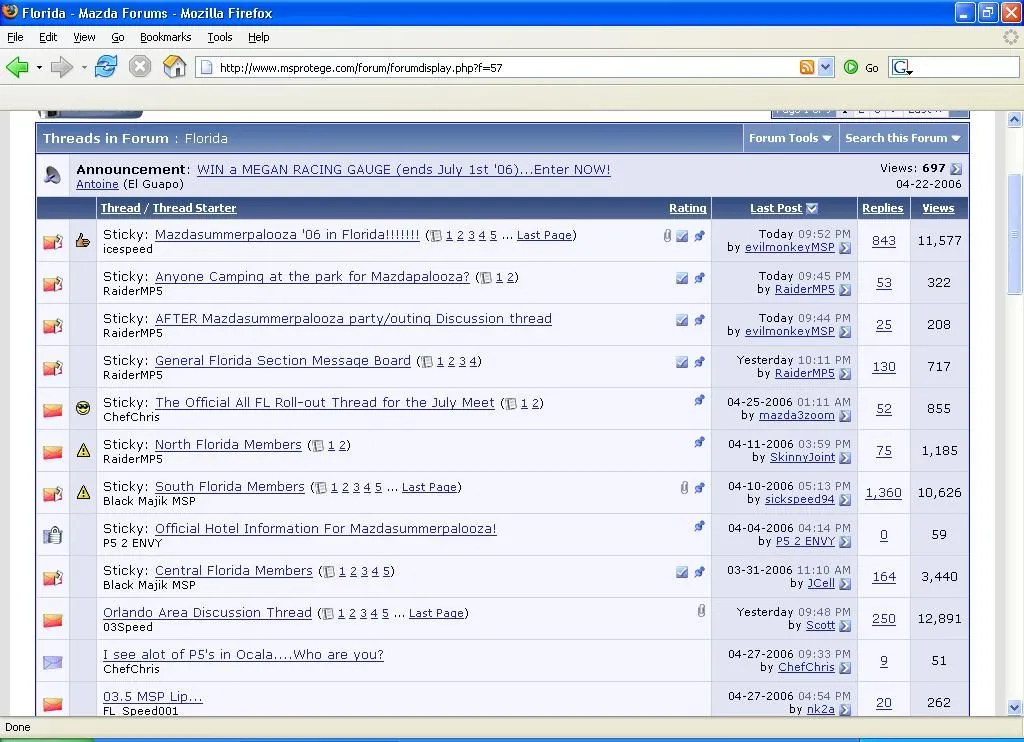Image resolution: width=1024 pixels, height=742 pixels.
Task: Open the Forum Tools dropdown
Action: [x=790, y=138]
